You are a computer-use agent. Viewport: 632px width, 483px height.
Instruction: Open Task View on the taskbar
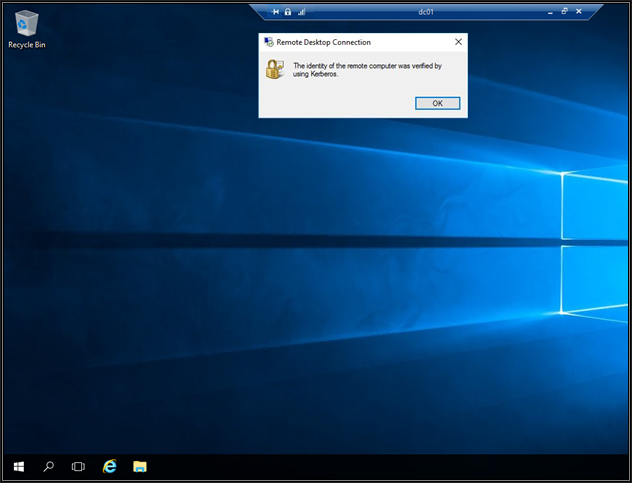[78, 466]
